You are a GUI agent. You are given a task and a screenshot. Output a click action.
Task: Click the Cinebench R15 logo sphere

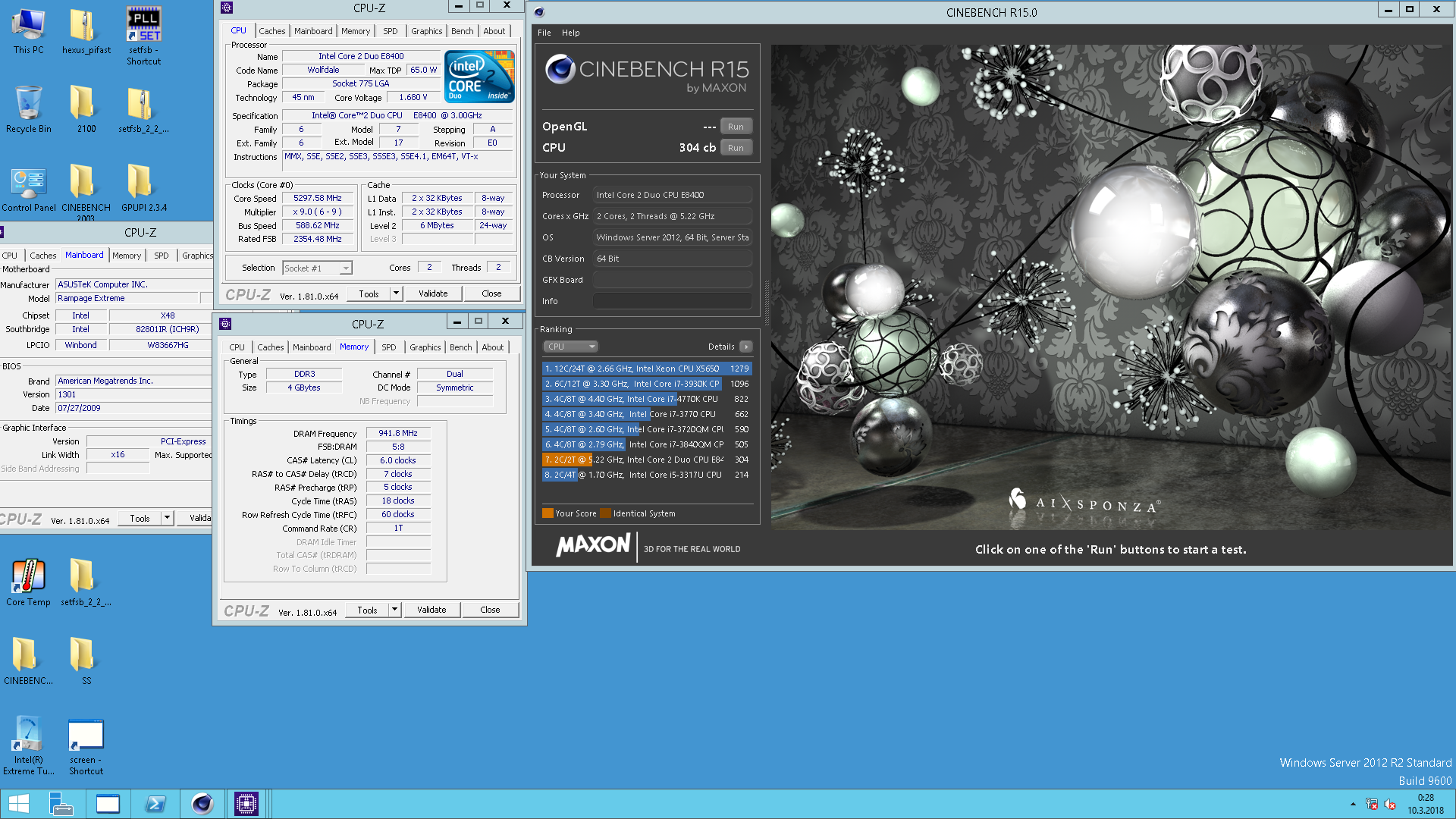coord(560,69)
